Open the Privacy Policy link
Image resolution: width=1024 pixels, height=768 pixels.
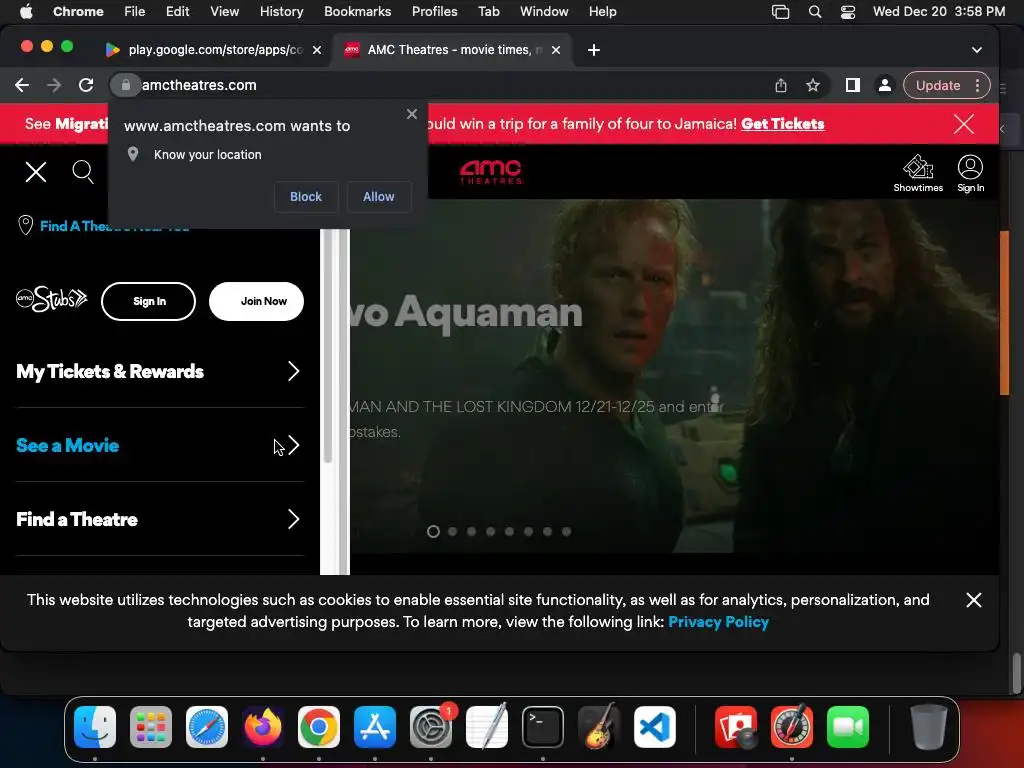[718, 622]
